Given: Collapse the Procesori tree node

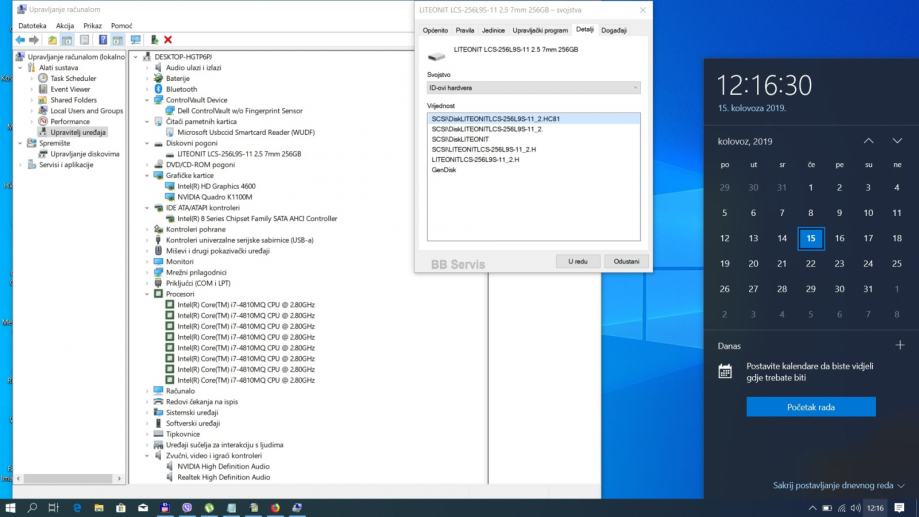Looking at the screenshot, I should point(148,294).
